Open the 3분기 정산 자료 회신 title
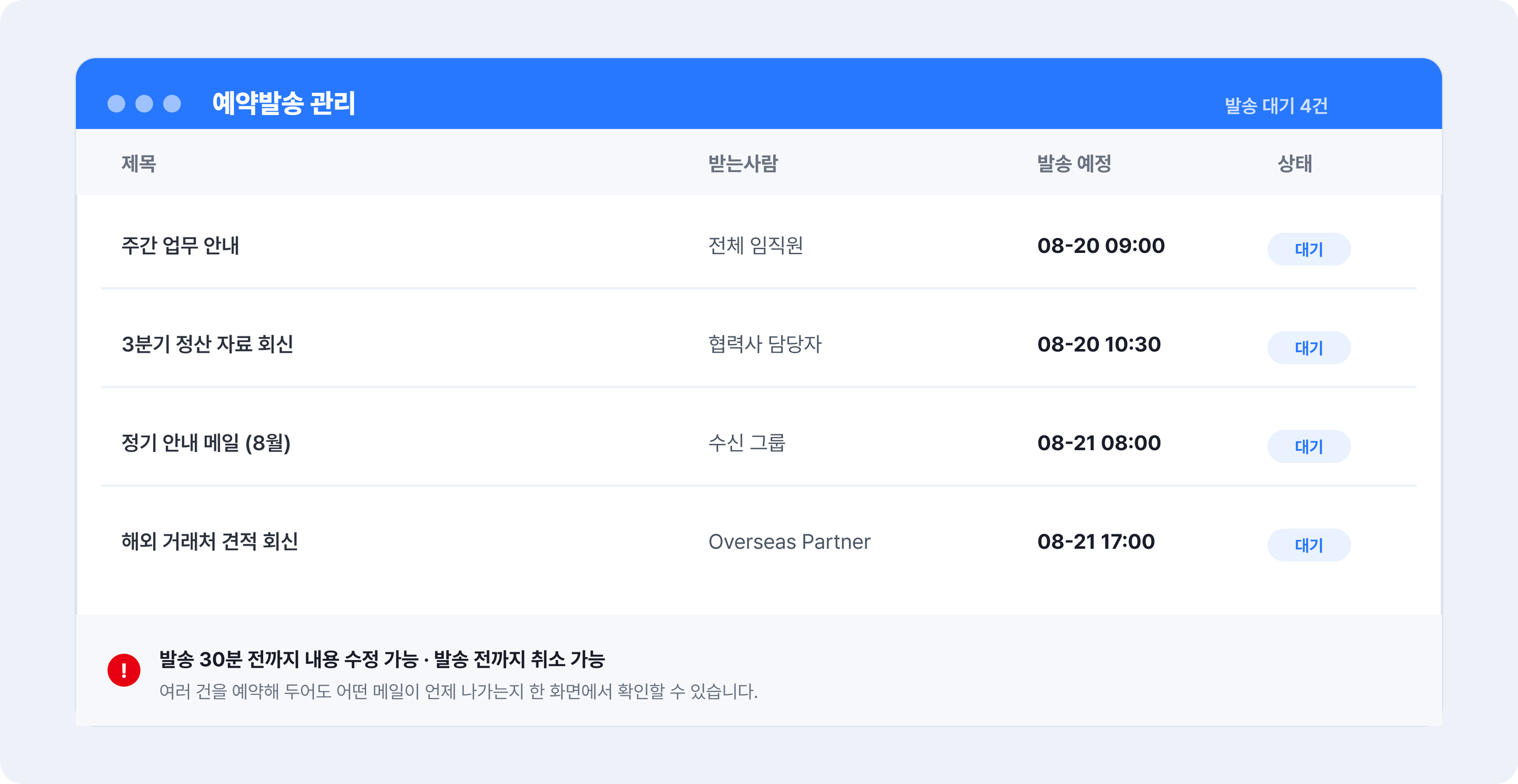This screenshot has width=1518, height=784. click(x=207, y=344)
